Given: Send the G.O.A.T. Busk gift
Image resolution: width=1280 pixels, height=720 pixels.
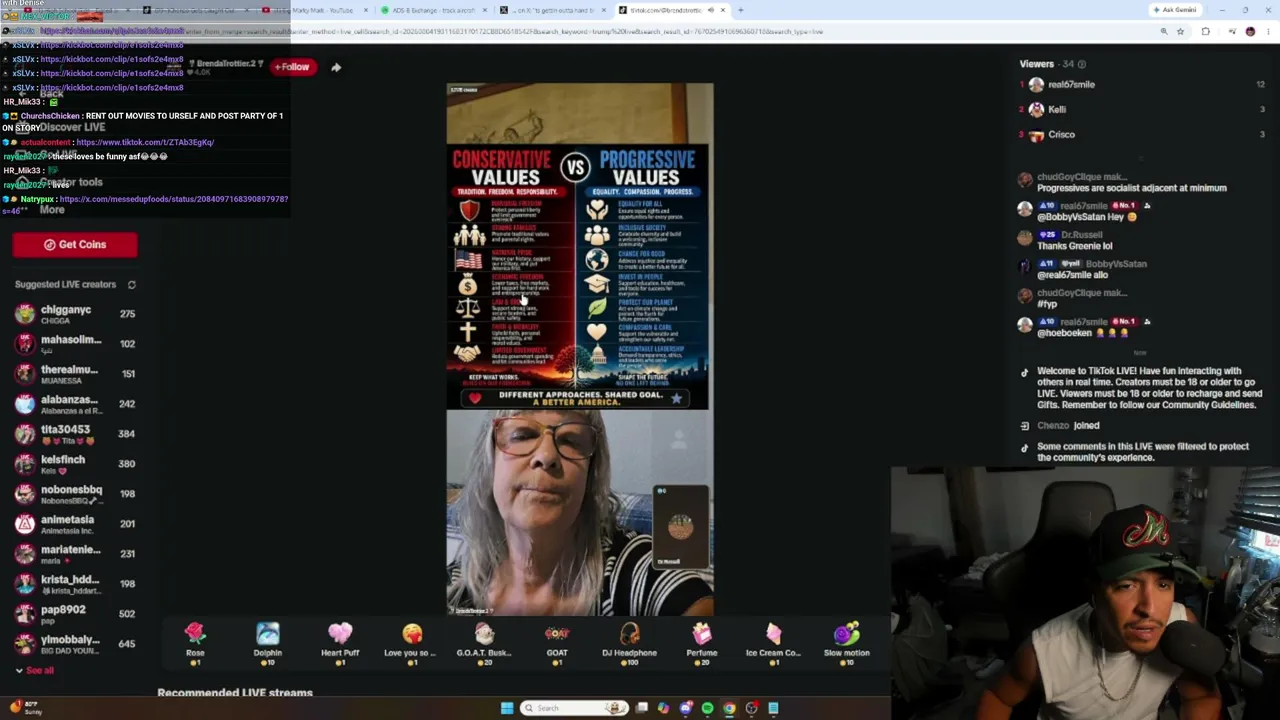Looking at the screenshot, I should point(484,642).
